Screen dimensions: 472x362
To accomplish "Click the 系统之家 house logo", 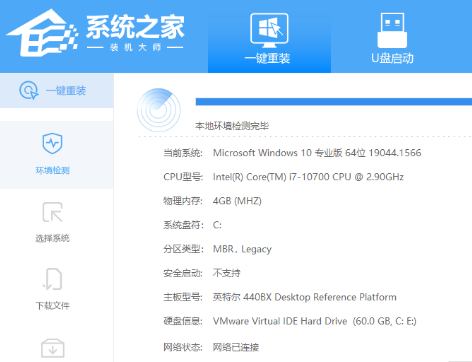I will (x=42, y=33).
